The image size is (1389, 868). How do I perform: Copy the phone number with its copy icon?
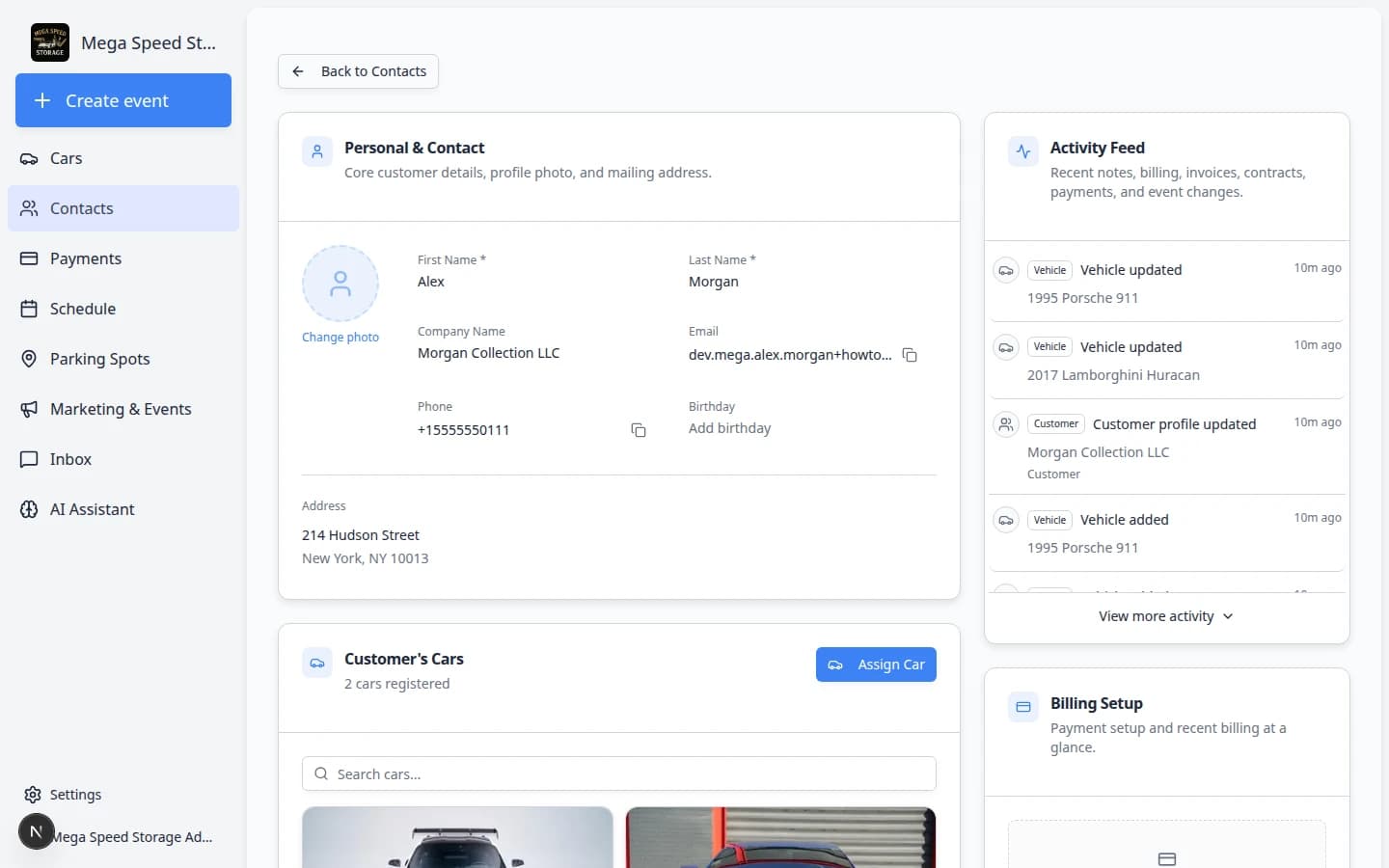tap(639, 430)
